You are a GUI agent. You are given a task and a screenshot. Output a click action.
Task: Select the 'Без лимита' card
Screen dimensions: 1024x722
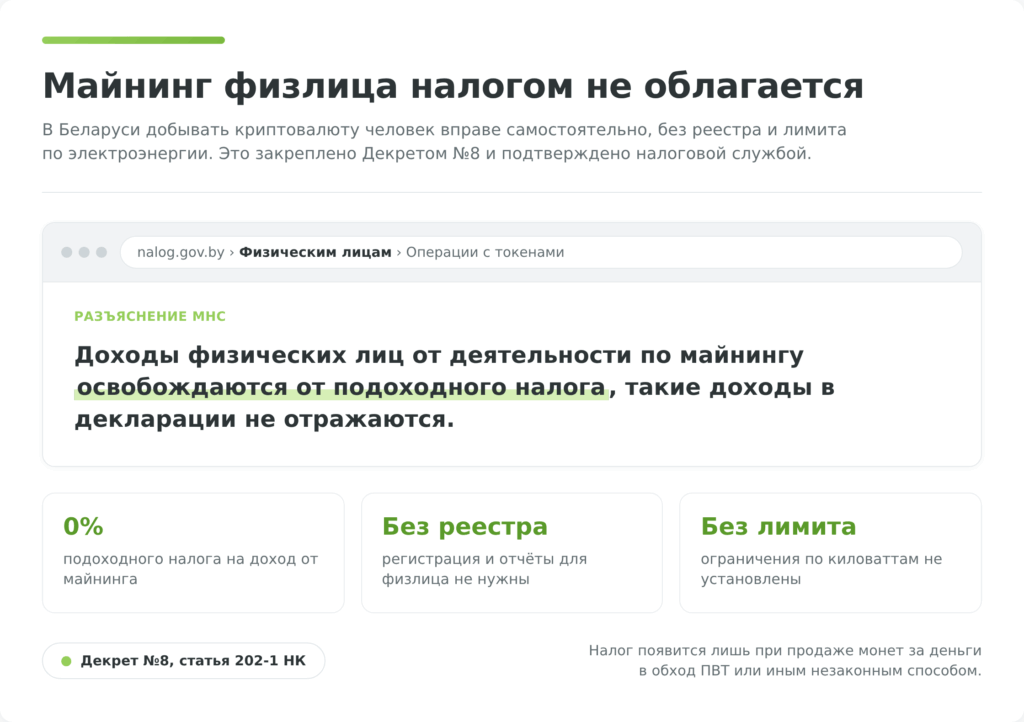(830, 553)
